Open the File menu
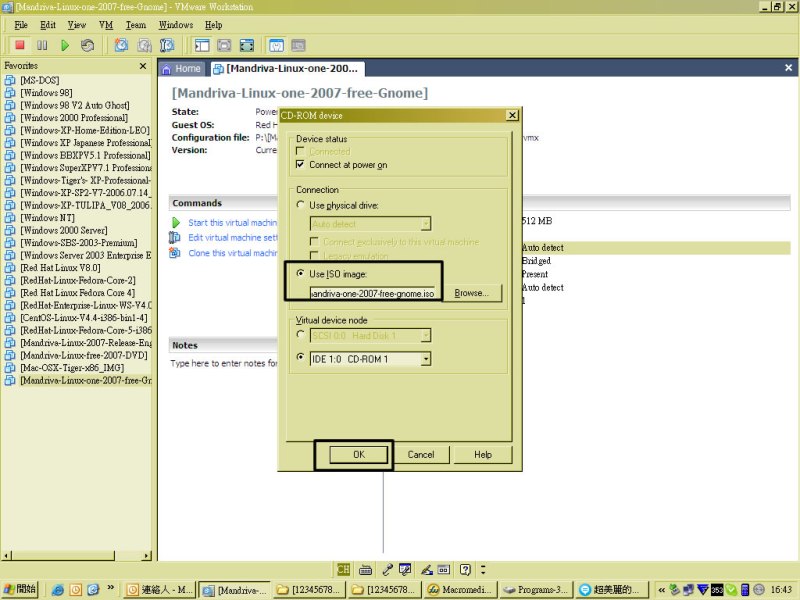 [x=21, y=25]
